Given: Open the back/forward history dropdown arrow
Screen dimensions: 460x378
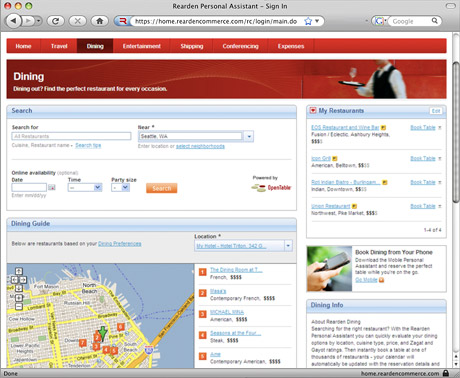Looking at the screenshot, I should pos(39,21).
